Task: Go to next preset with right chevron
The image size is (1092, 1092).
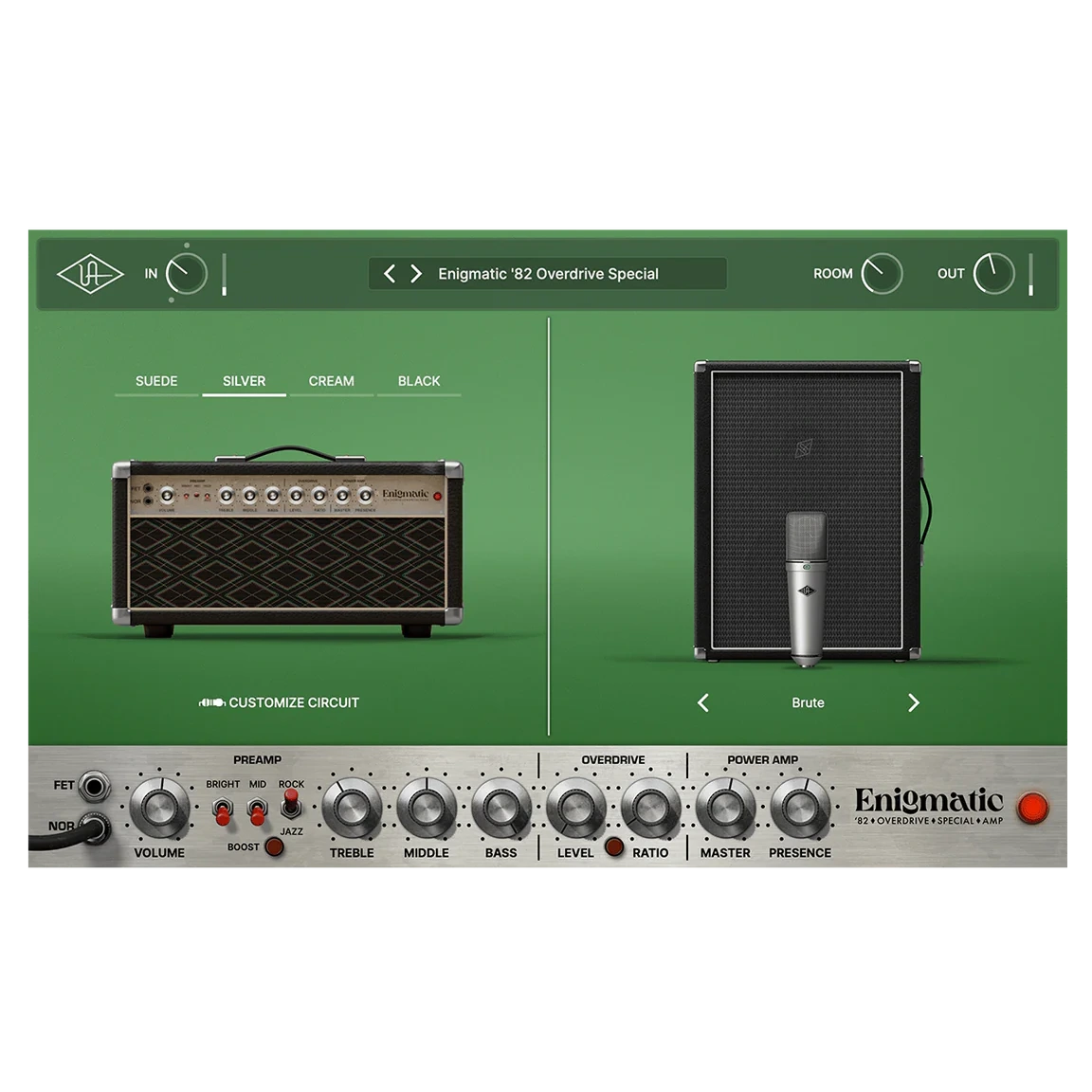Action: coord(416,274)
